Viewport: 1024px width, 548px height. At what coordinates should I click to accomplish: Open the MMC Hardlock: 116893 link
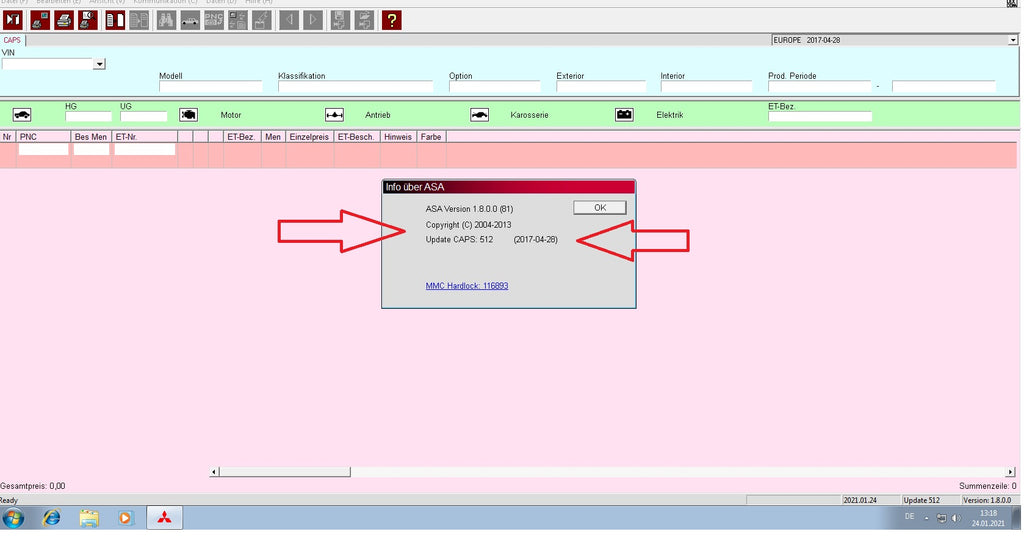click(x=467, y=286)
